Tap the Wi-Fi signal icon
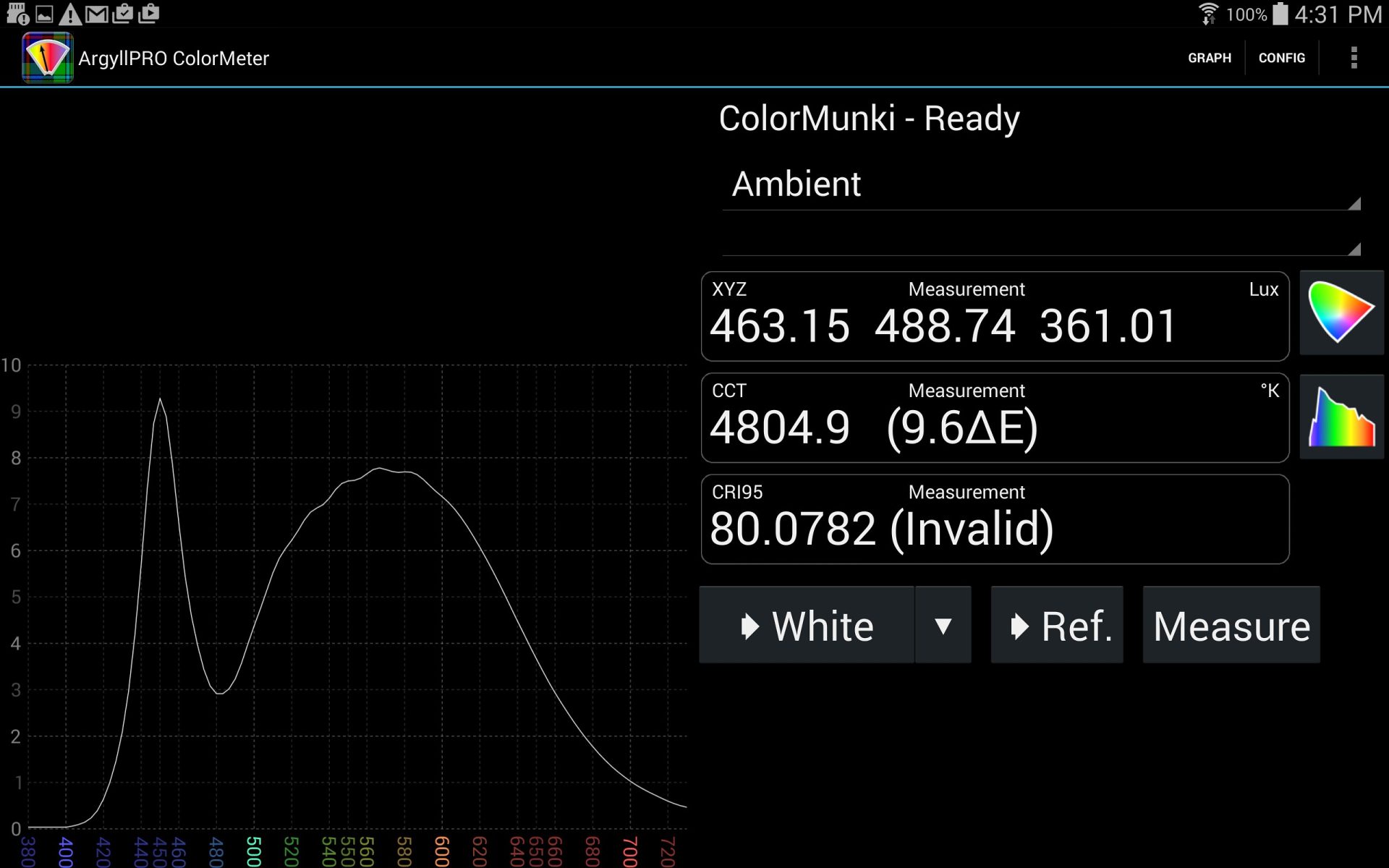 (1207, 14)
